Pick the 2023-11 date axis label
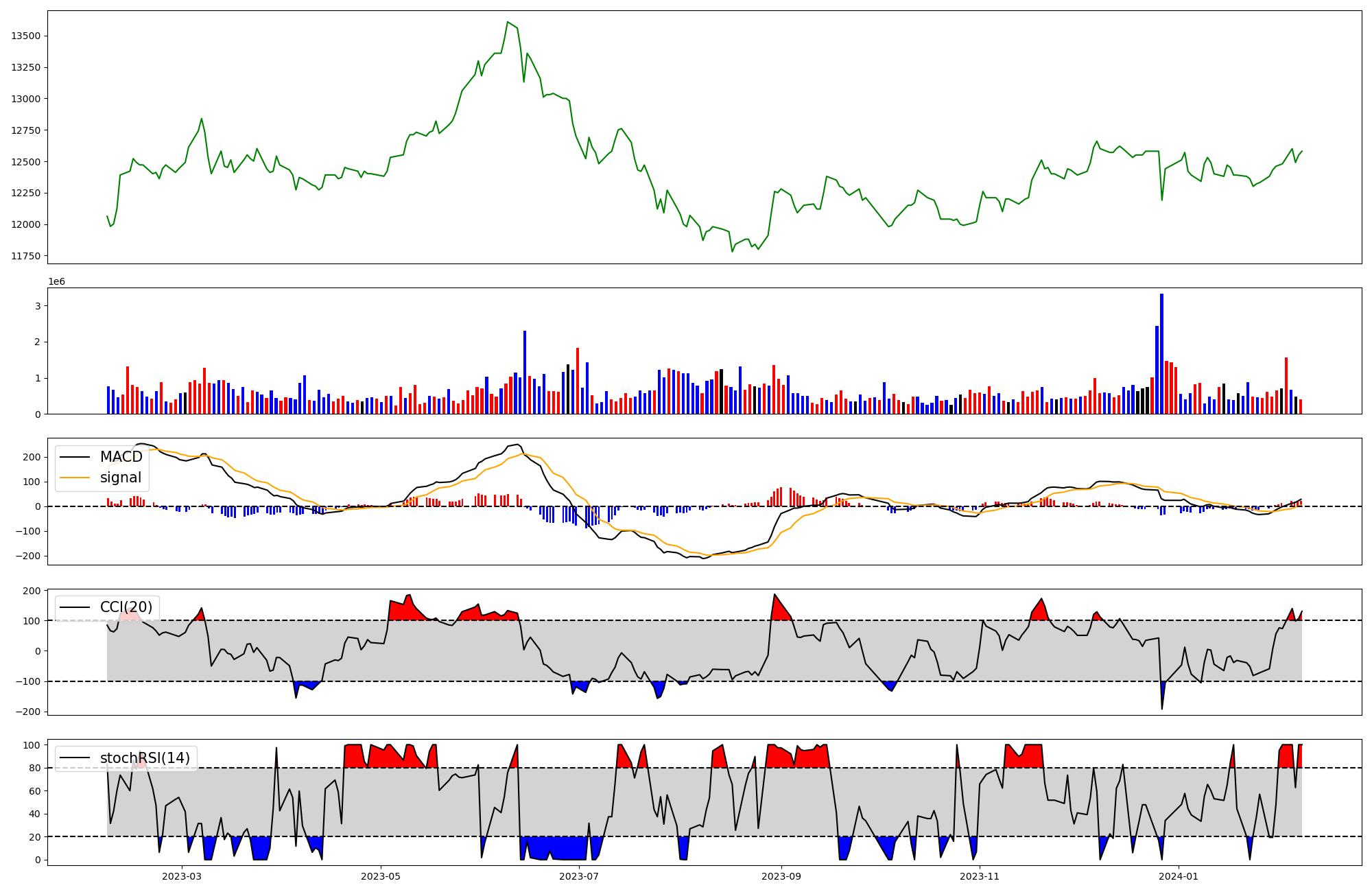This screenshot has height=892, width=1372. 980,876
